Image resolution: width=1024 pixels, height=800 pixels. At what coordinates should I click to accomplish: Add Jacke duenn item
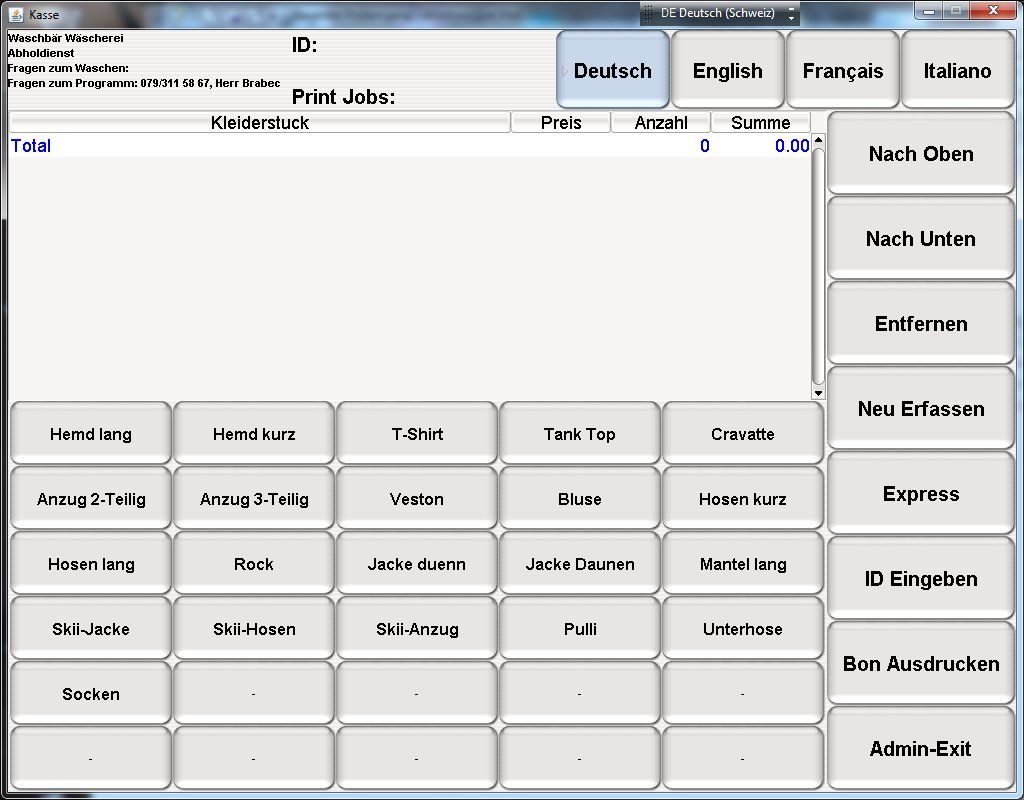tap(417, 564)
